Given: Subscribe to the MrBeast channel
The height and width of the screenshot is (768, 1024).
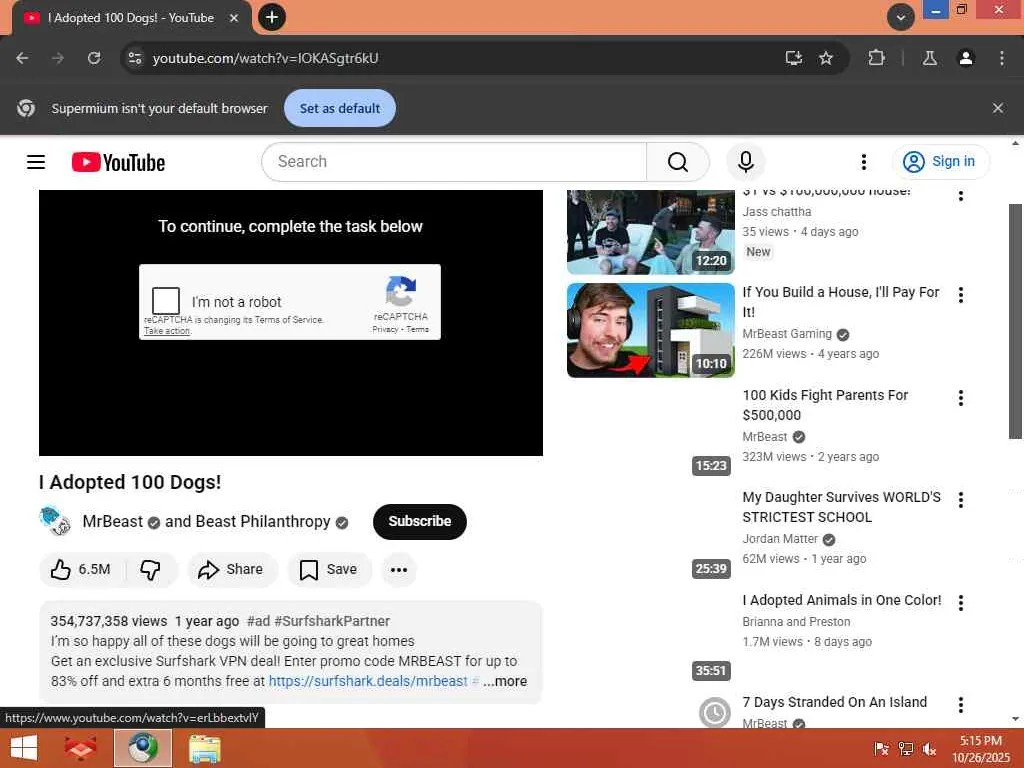Looking at the screenshot, I should click(x=419, y=521).
